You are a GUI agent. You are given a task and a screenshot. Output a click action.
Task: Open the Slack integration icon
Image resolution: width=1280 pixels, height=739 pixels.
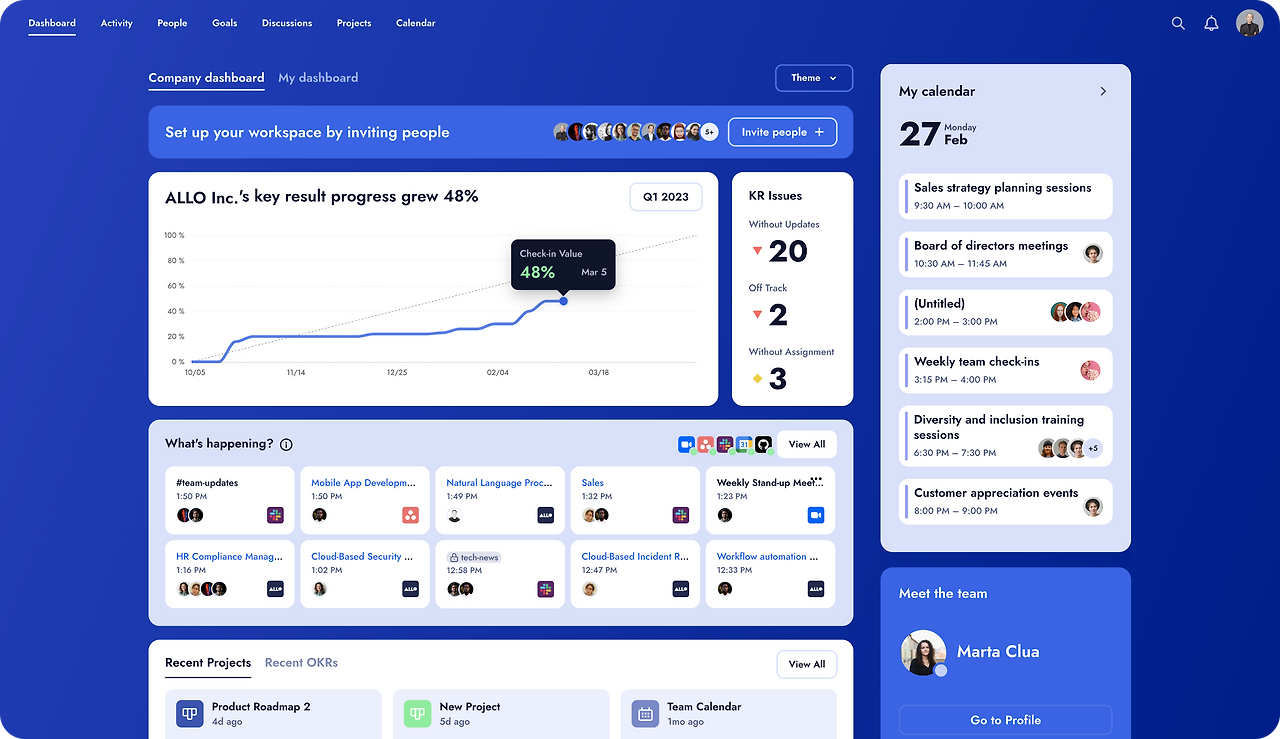[x=723, y=443]
